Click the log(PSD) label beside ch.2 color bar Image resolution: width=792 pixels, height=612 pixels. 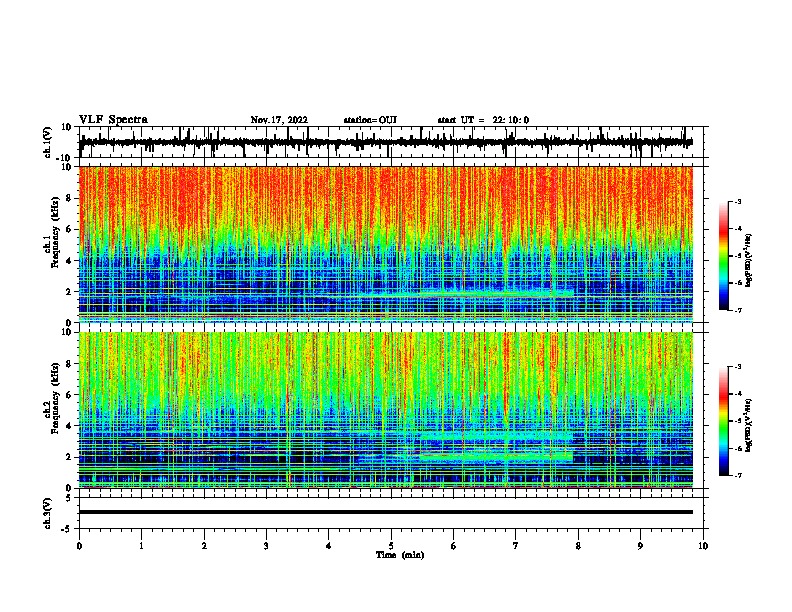click(x=749, y=426)
